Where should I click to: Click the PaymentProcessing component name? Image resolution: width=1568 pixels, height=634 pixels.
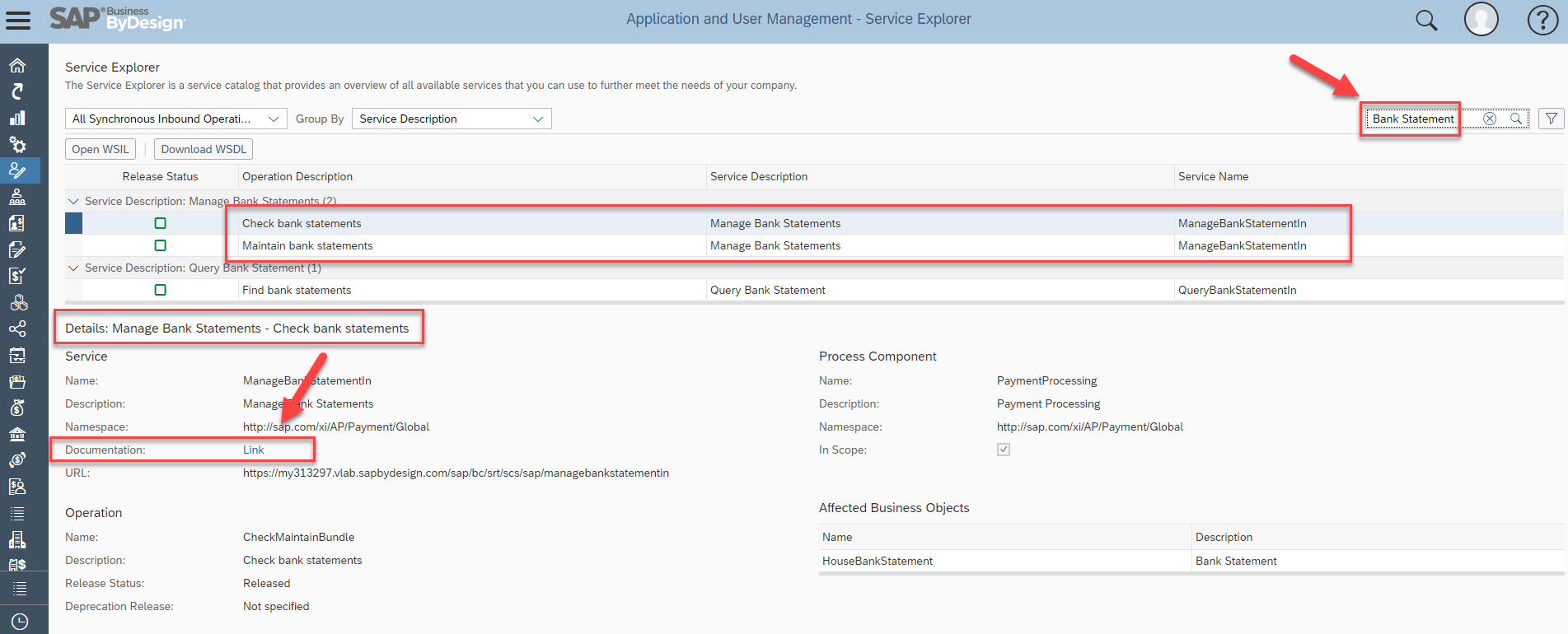pos(1046,380)
